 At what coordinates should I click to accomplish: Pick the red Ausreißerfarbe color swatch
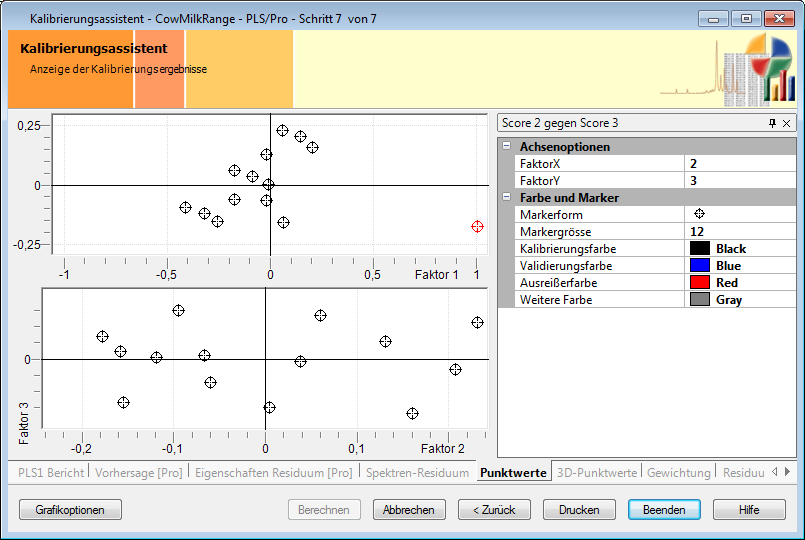699,283
